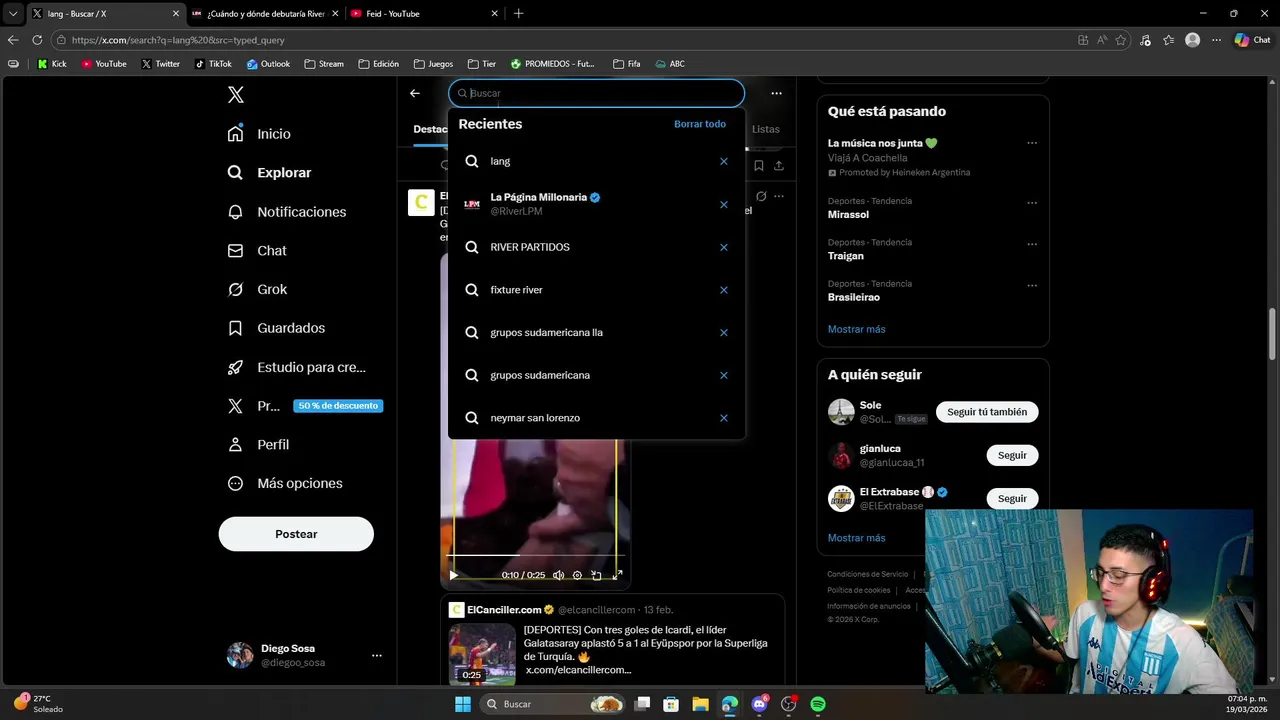
Task: Open Chat in the X sidebar
Action: pos(257,251)
